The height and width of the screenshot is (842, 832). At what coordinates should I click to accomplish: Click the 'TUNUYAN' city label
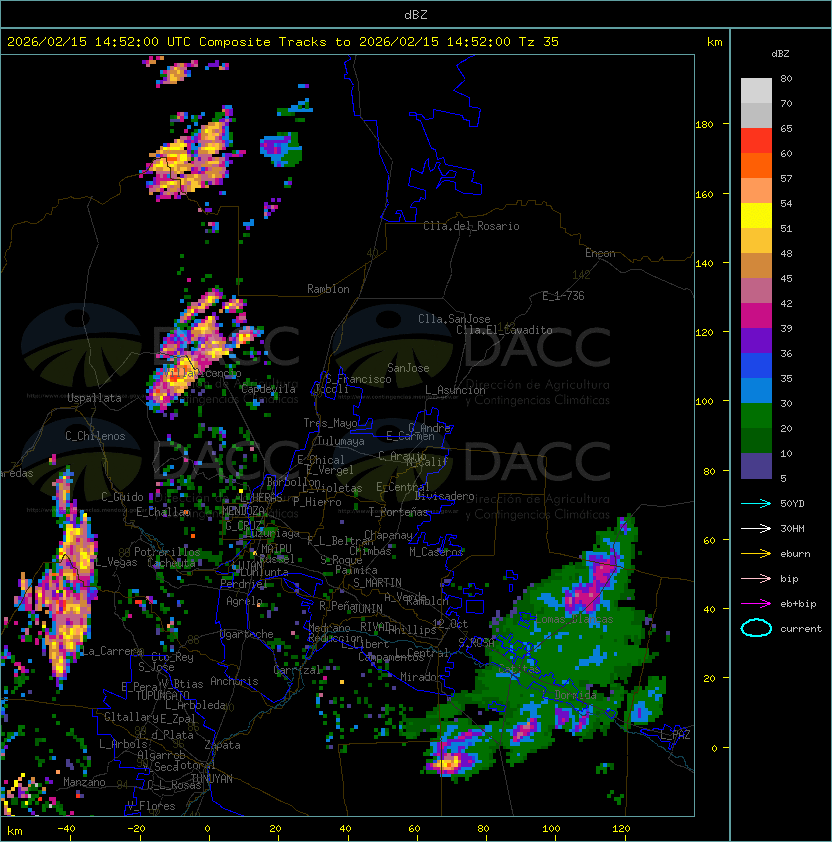(212, 779)
